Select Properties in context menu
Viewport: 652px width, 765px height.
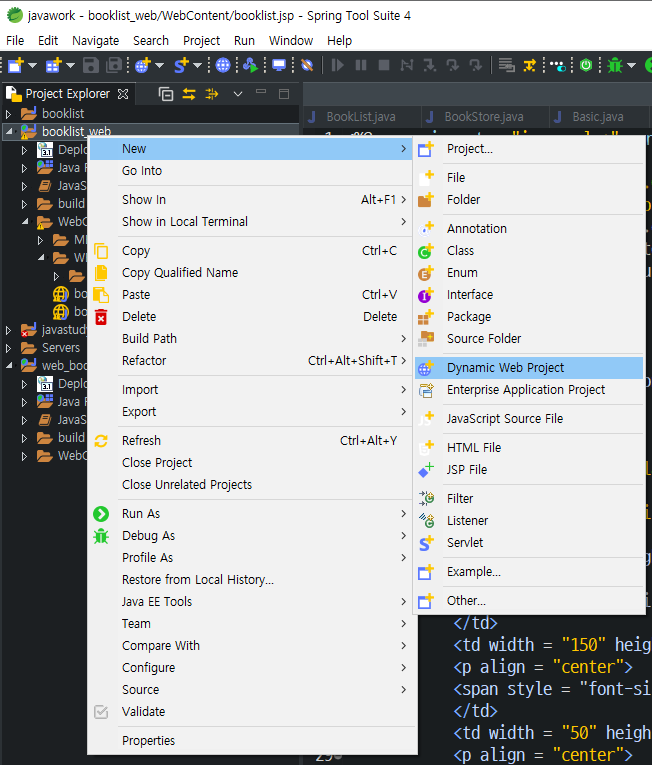click(x=253, y=741)
